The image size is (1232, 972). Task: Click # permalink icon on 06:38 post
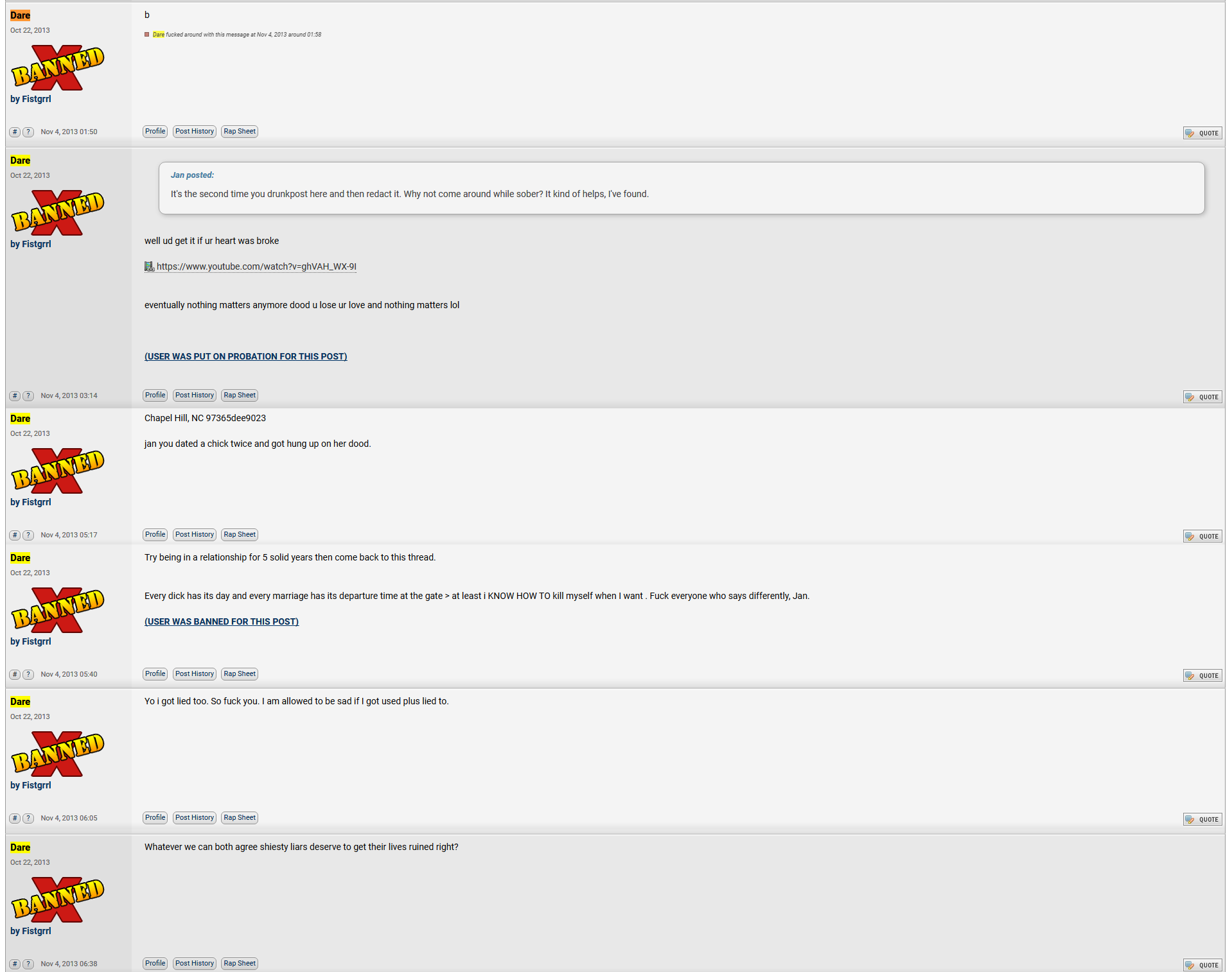coord(15,964)
